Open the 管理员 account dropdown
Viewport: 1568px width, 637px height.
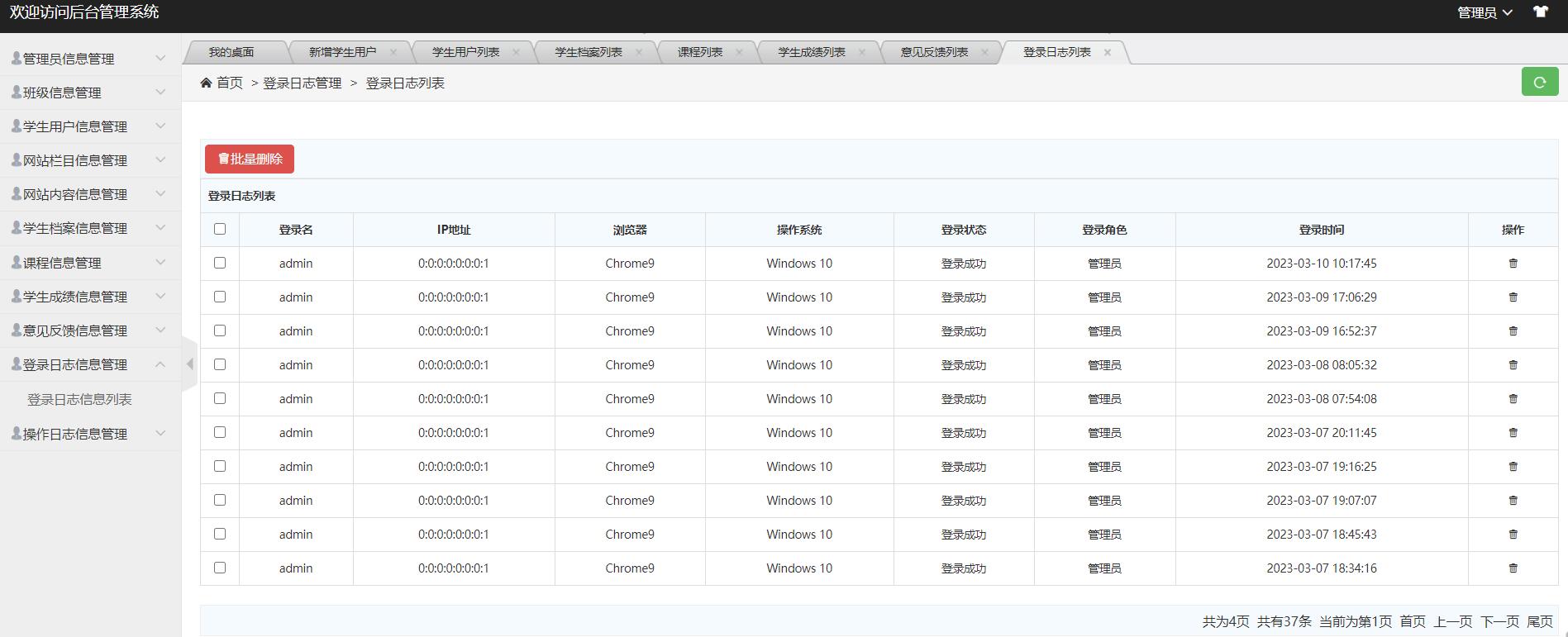pyautogui.click(x=1485, y=12)
